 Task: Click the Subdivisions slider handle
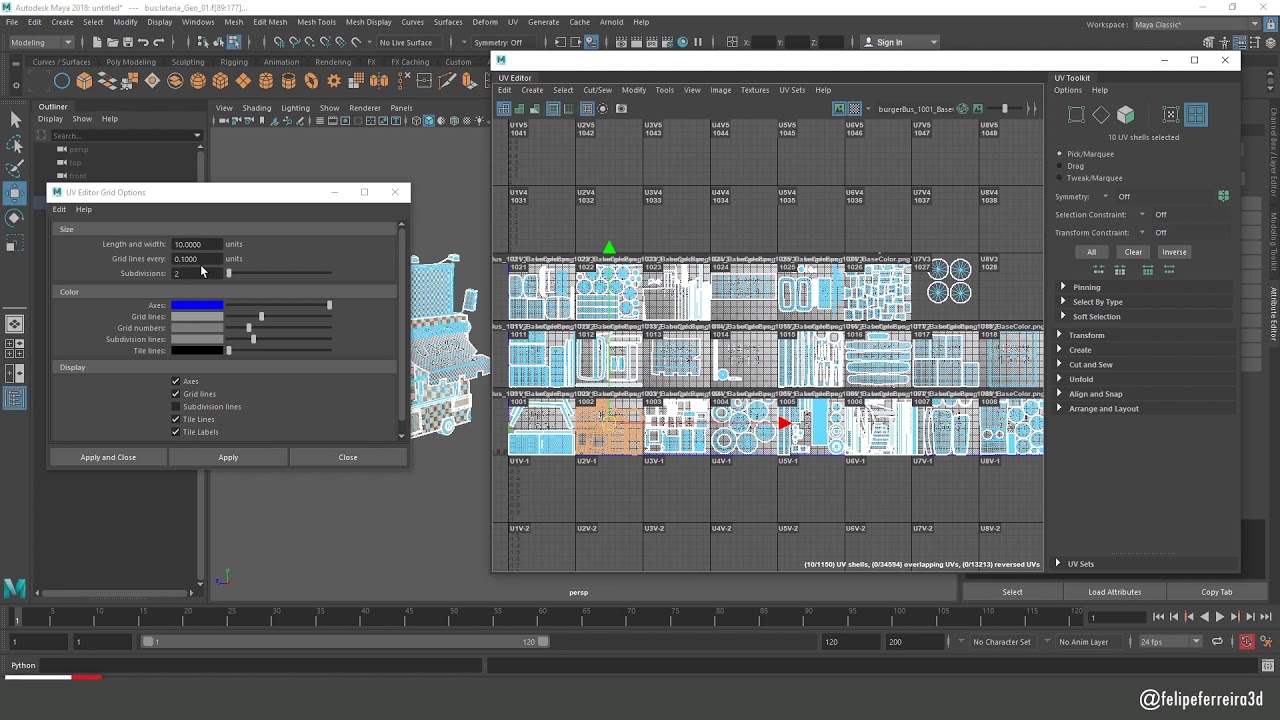228,273
